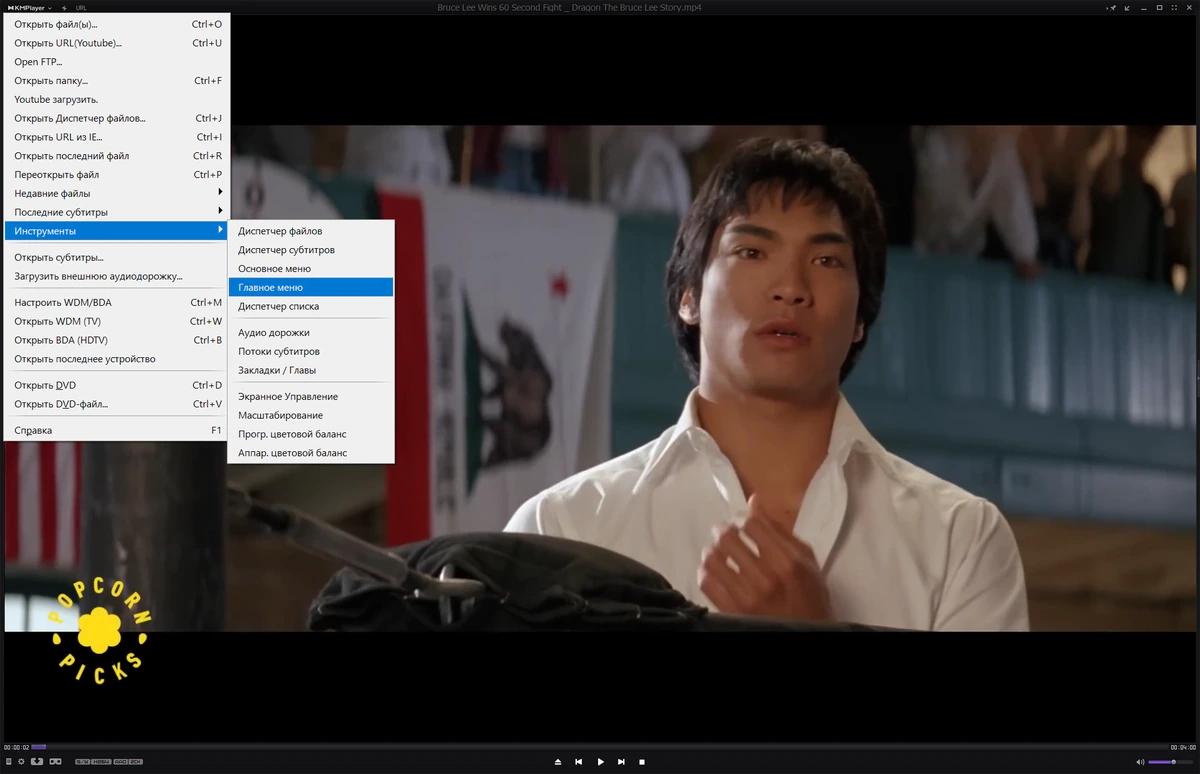1200x774 pixels.
Task: Click the video capture icon in bottom bar
Action: pos(37,762)
